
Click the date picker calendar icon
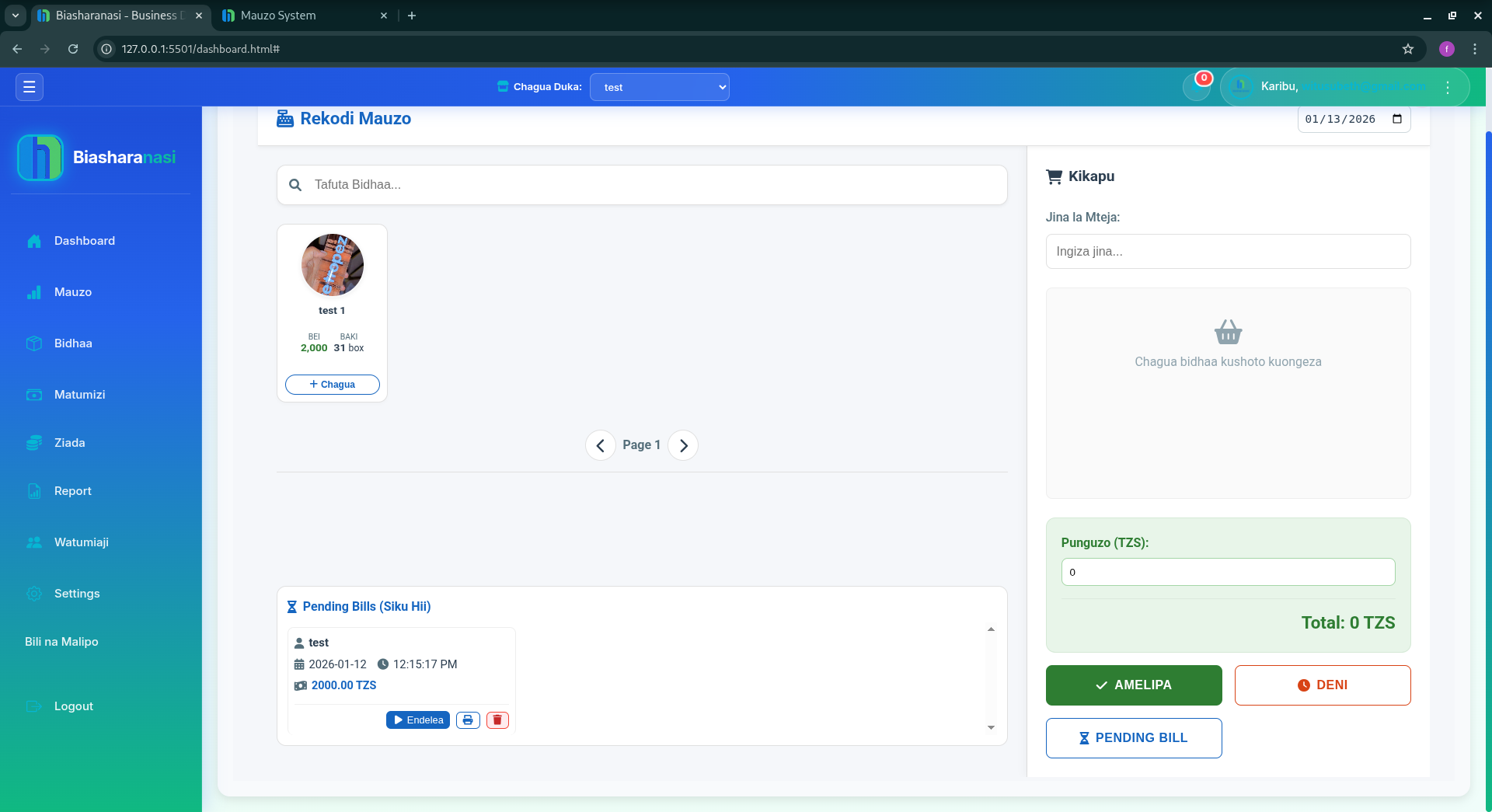1397,119
